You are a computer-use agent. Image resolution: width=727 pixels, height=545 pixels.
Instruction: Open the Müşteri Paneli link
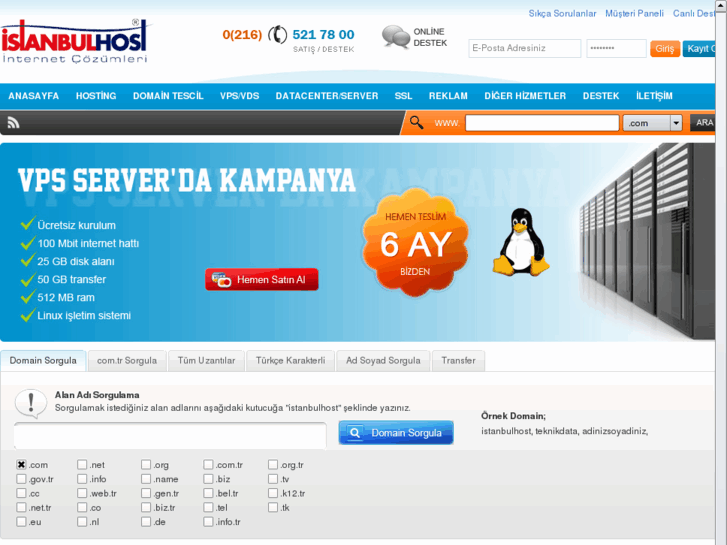(x=634, y=13)
